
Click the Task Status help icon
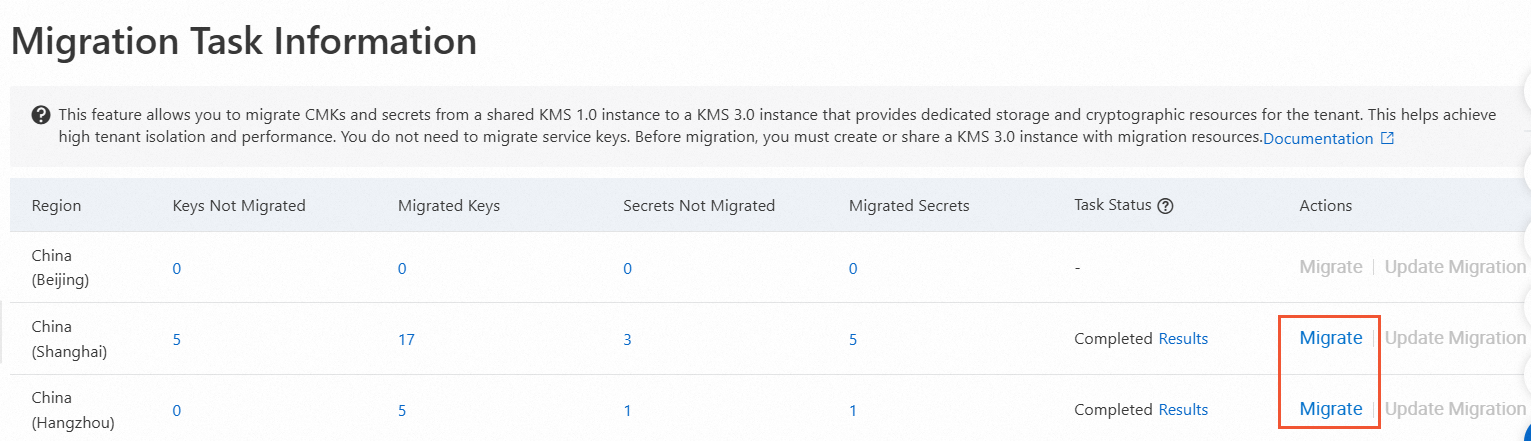point(1164,206)
